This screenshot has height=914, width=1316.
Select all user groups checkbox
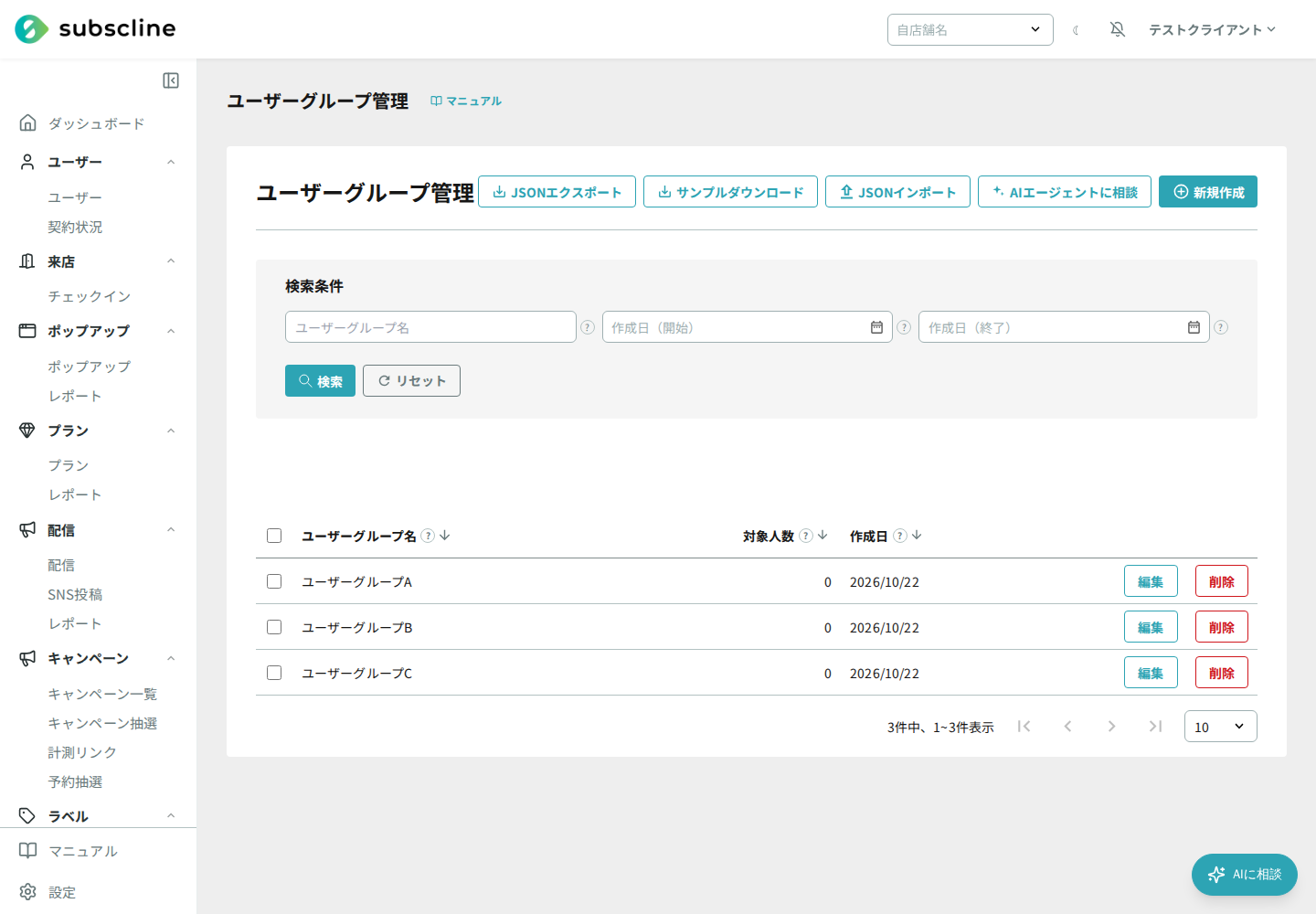[274, 536]
